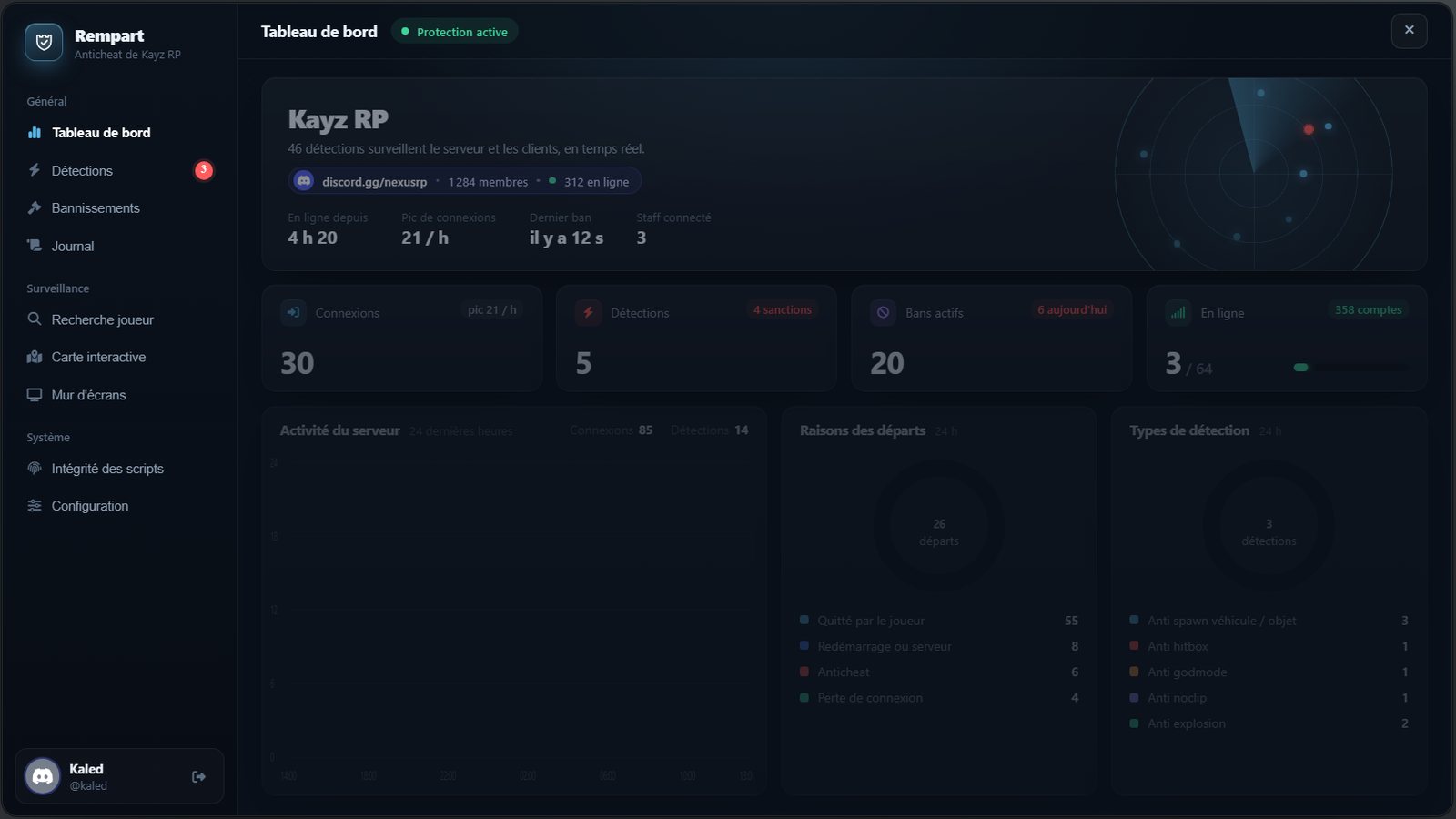
Task: Select the 'Anti noclip' legend row
Action: tap(1269, 698)
